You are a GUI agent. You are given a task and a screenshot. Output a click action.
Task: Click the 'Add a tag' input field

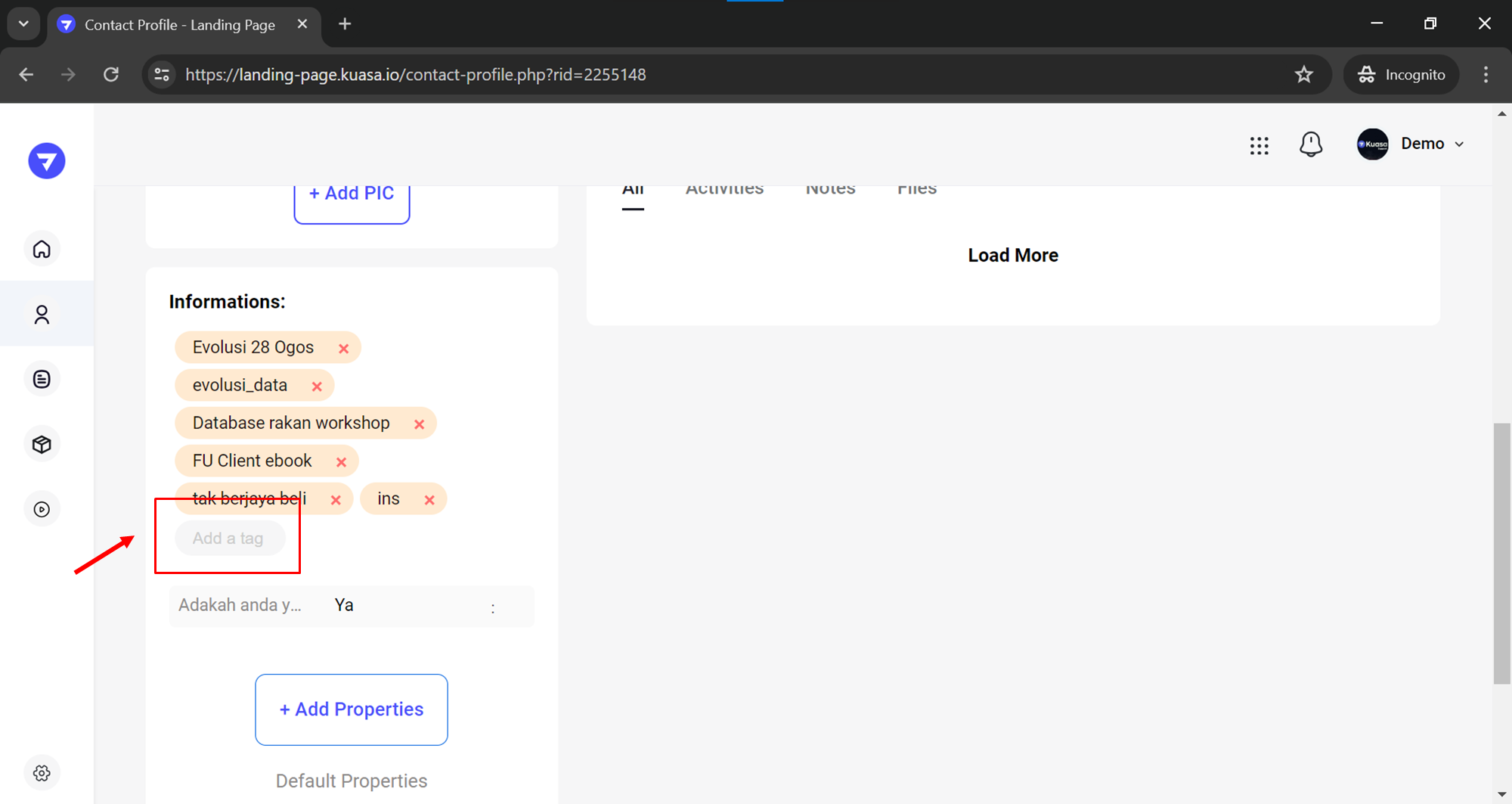(228, 539)
